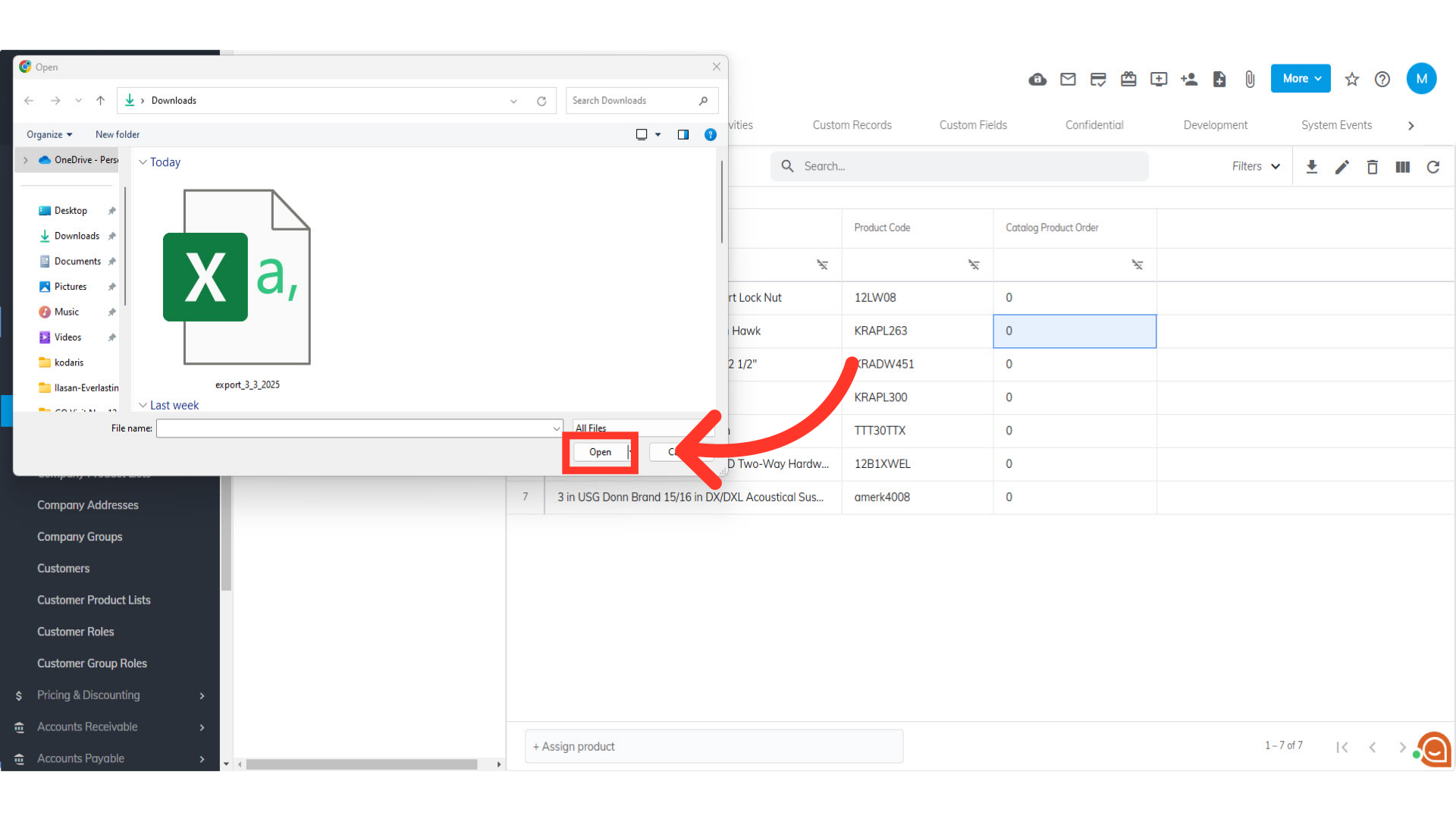The height and width of the screenshot is (819, 1456).
Task: Click the star favorite icon
Action: (1352, 79)
